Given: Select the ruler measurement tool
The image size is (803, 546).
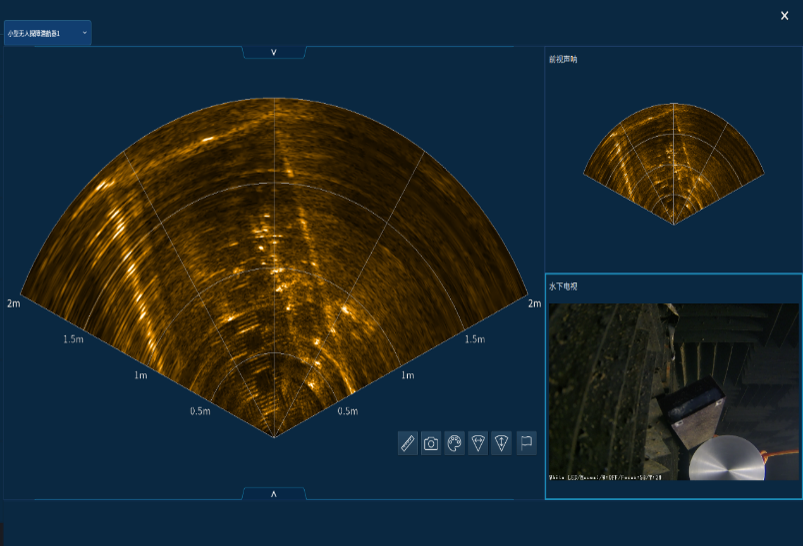Looking at the screenshot, I should pos(407,443).
